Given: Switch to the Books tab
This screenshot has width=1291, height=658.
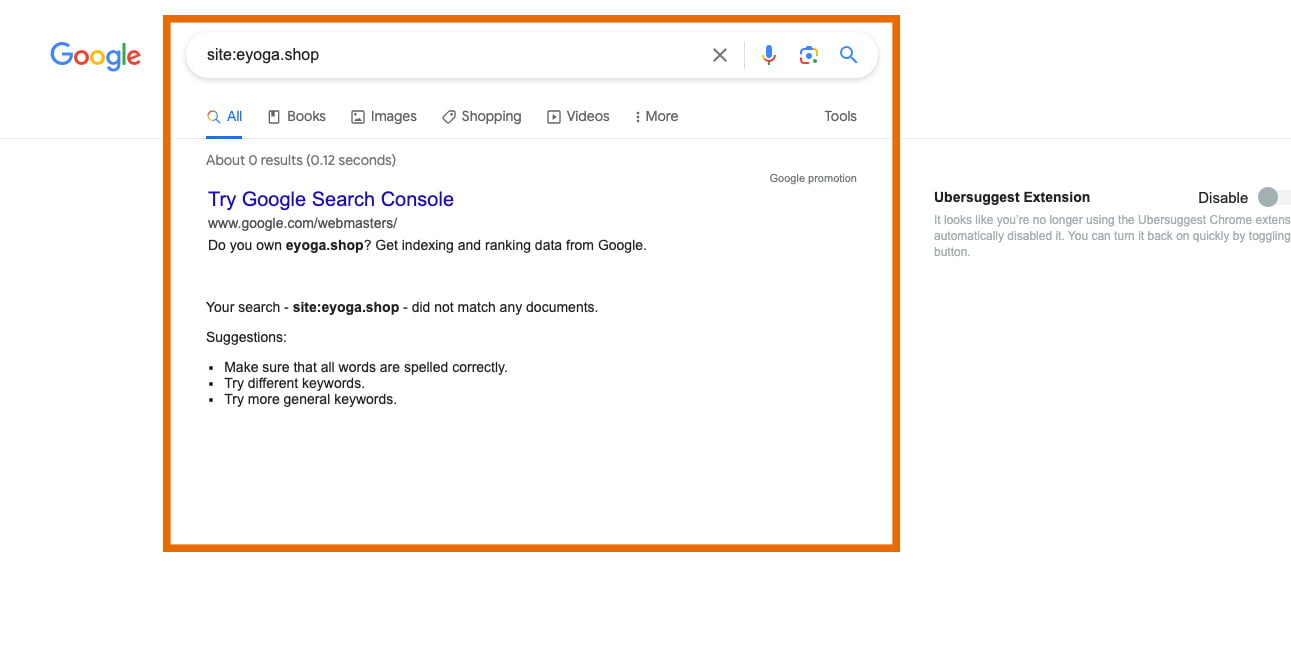Looking at the screenshot, I should [297, 116].
